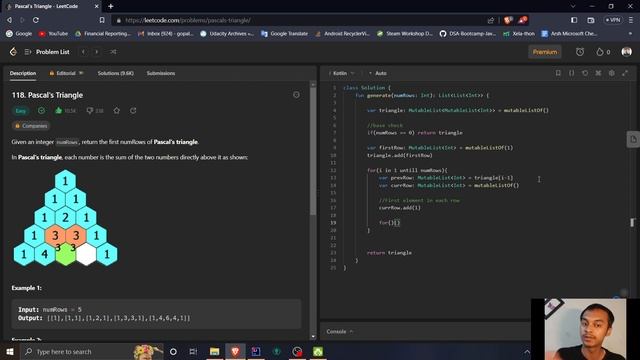Open the Brave wallet icon

coord(591,20)
